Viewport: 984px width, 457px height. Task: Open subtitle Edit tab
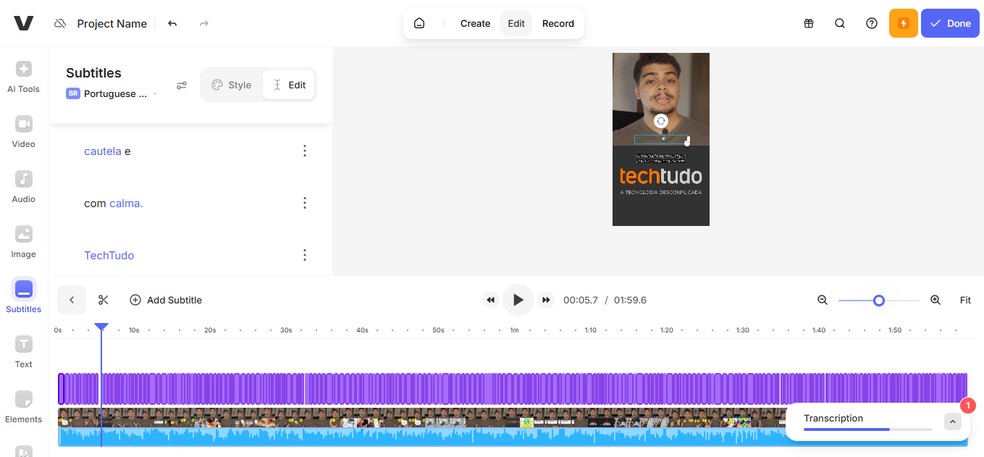click(289, 85)
